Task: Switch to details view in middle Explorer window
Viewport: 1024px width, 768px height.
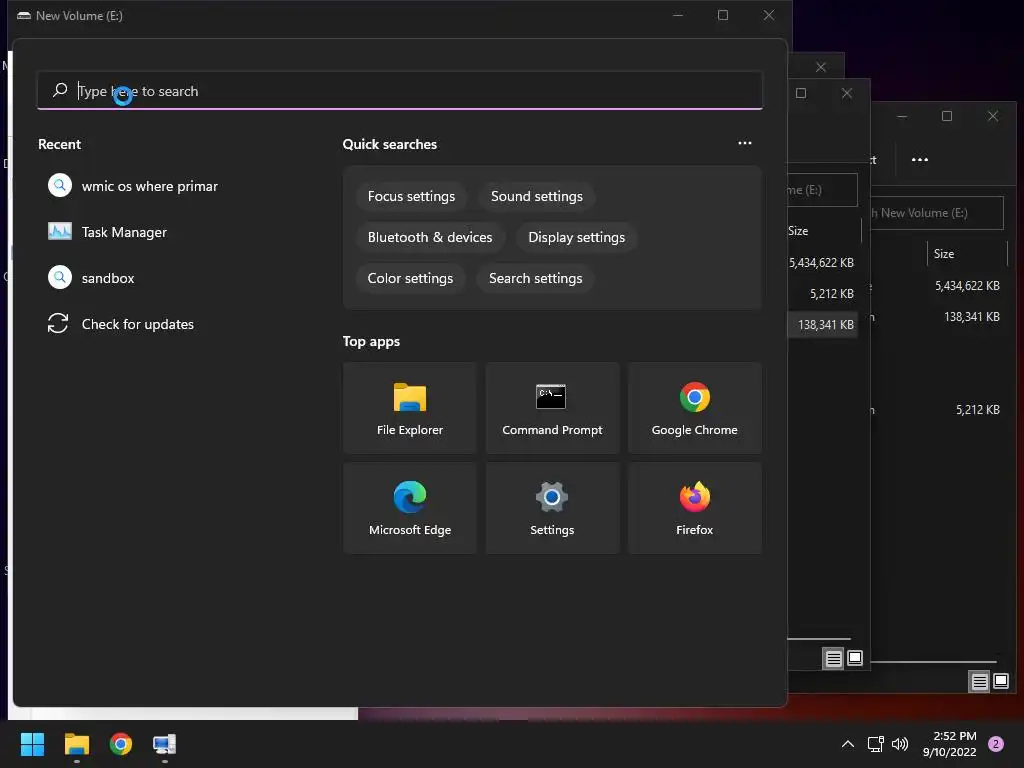Action: (833, 659)
